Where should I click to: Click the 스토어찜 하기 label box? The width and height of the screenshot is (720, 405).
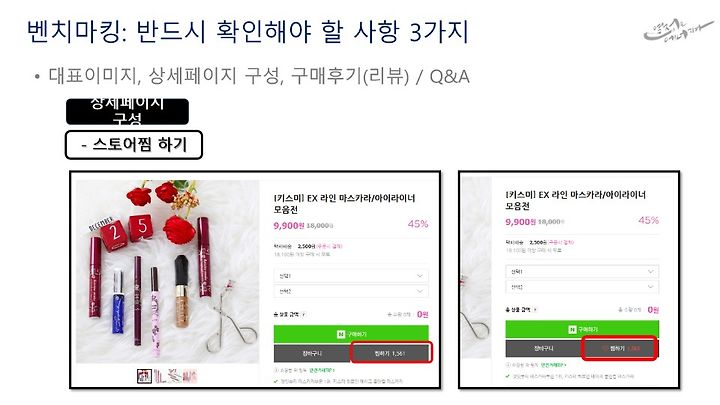click(134, 145)
